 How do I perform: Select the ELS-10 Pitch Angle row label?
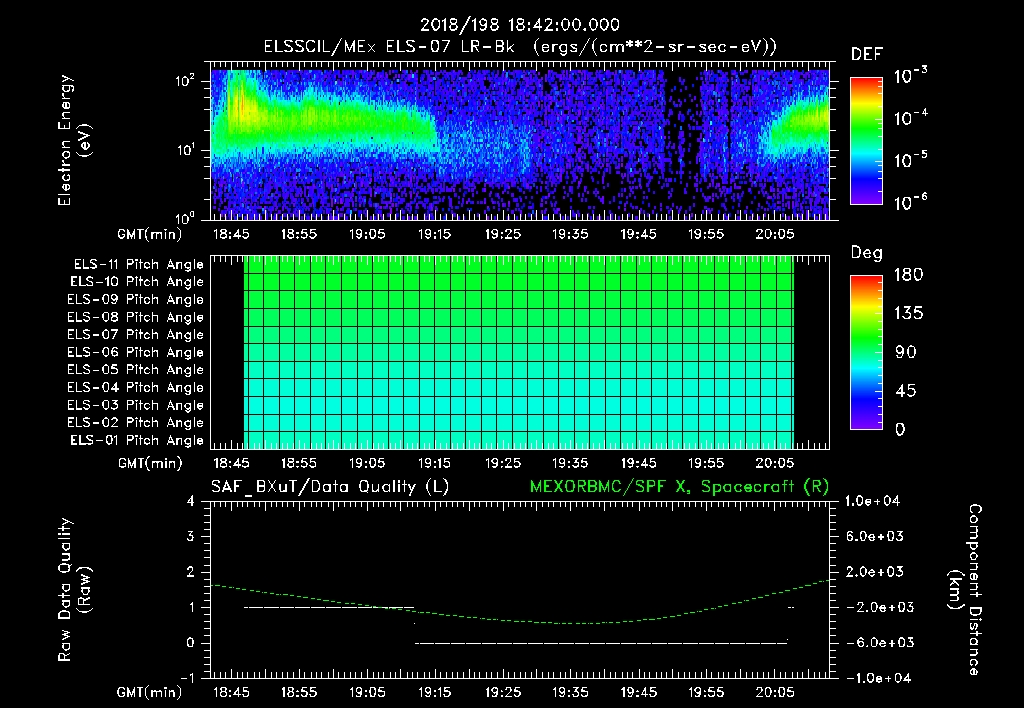point(137,282)
